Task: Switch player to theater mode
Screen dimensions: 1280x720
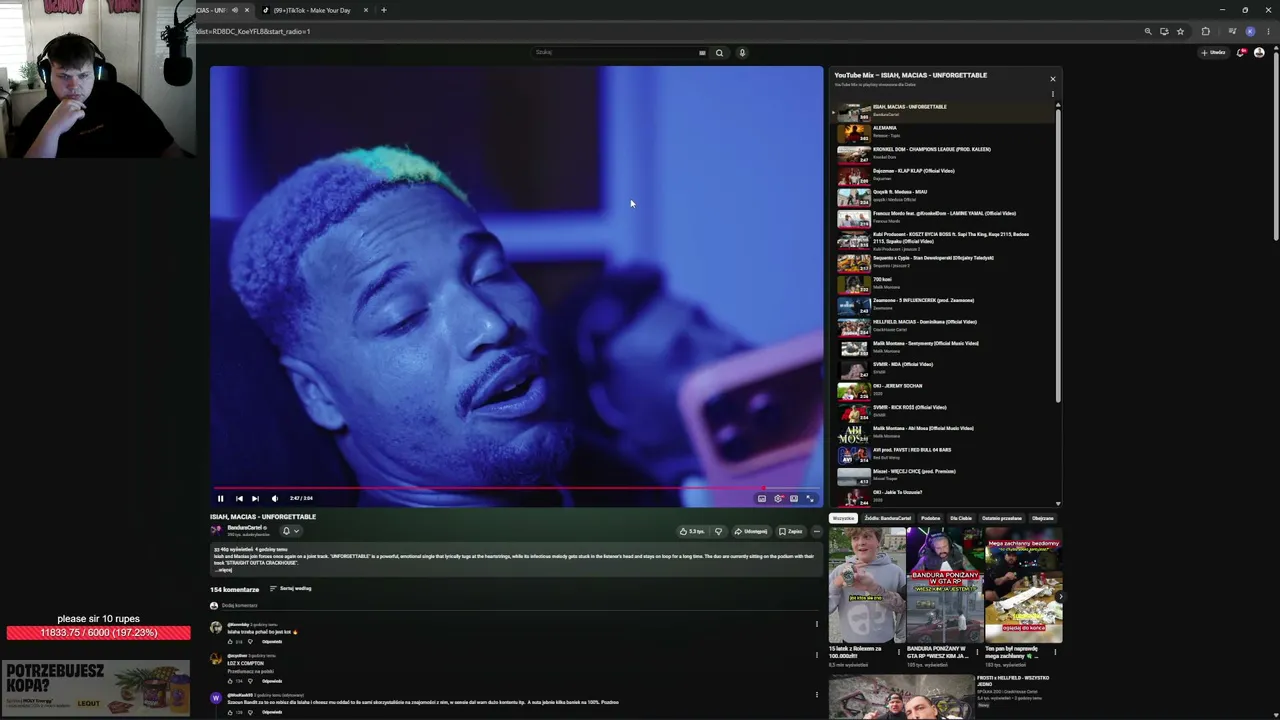Action: (794, 498)
